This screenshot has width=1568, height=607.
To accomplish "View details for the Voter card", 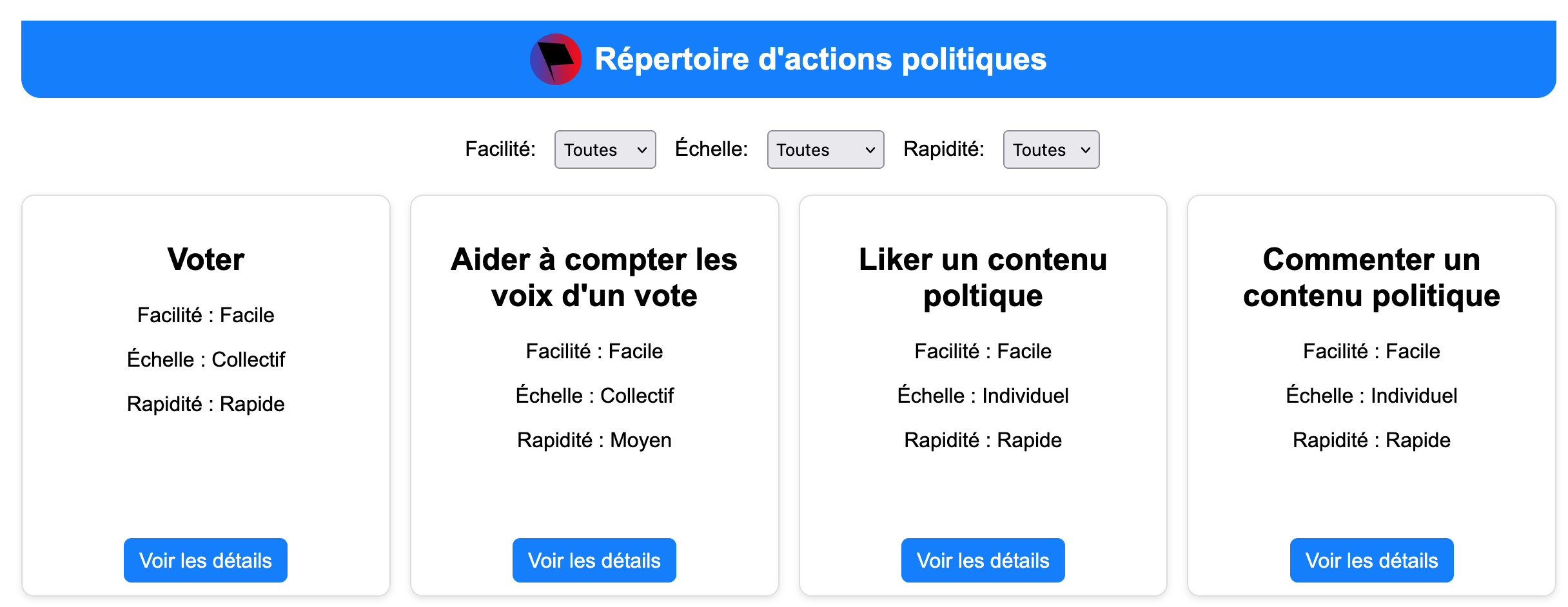I will click(205, 560).
